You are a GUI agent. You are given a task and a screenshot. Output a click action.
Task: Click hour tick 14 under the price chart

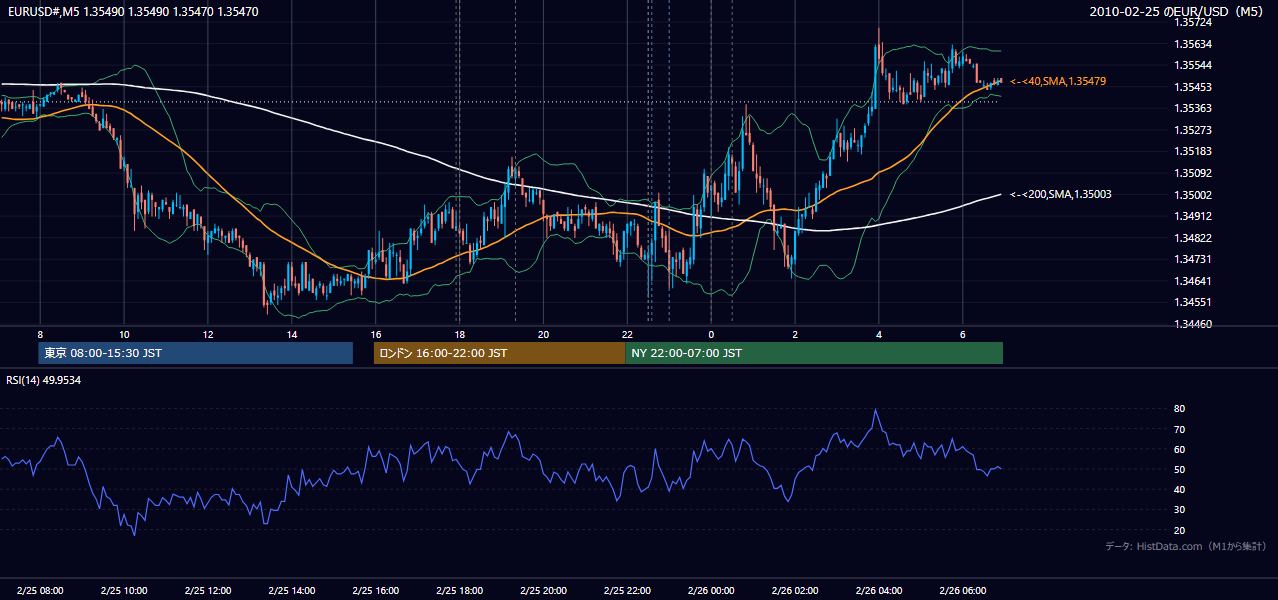click(292, 334)
